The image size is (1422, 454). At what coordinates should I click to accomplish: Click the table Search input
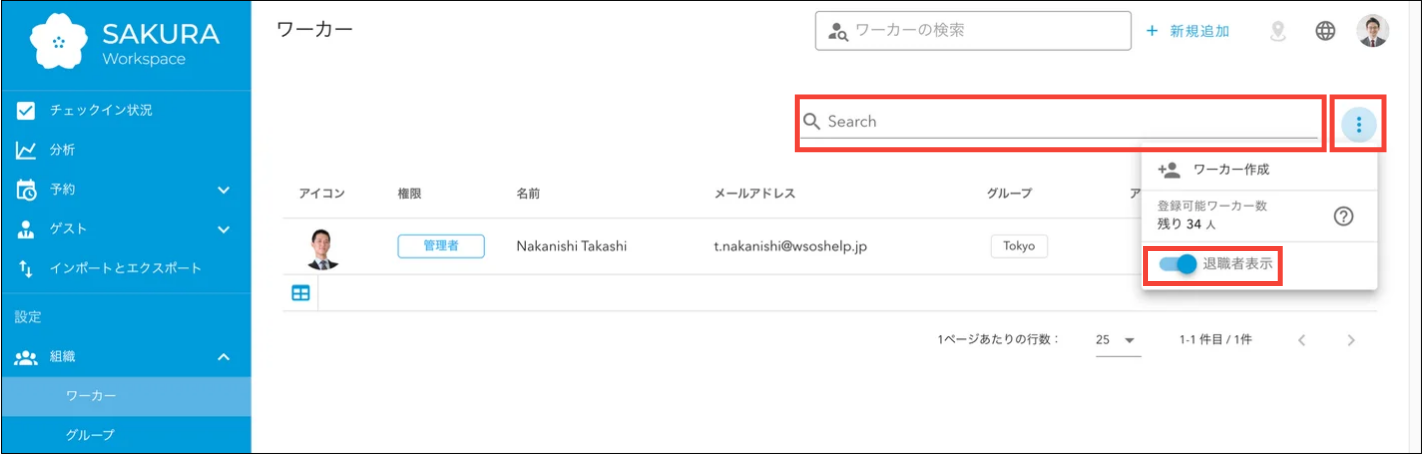[1060, 122]
